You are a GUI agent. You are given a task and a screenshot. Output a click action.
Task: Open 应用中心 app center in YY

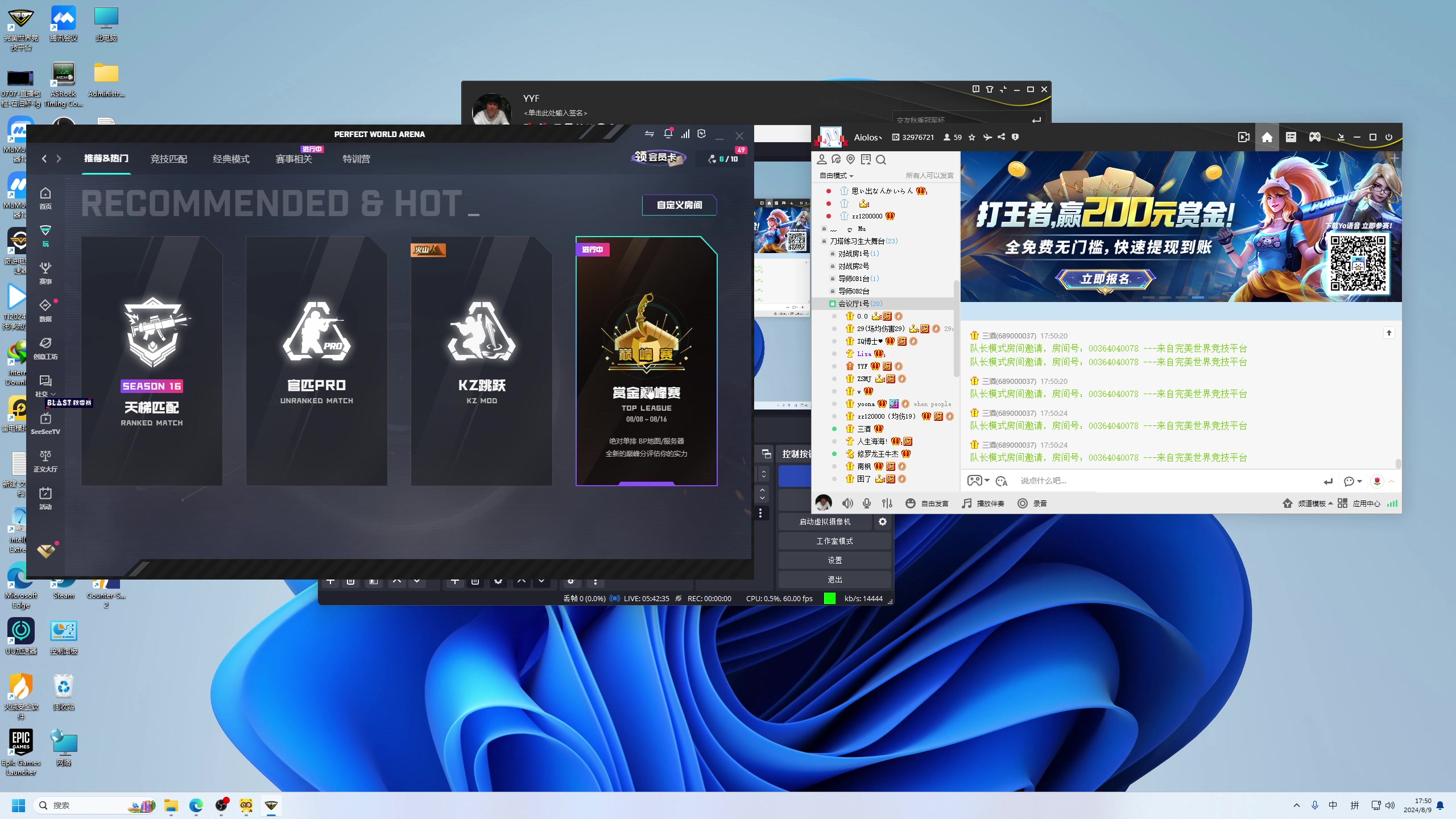[x=1359, y=503]
